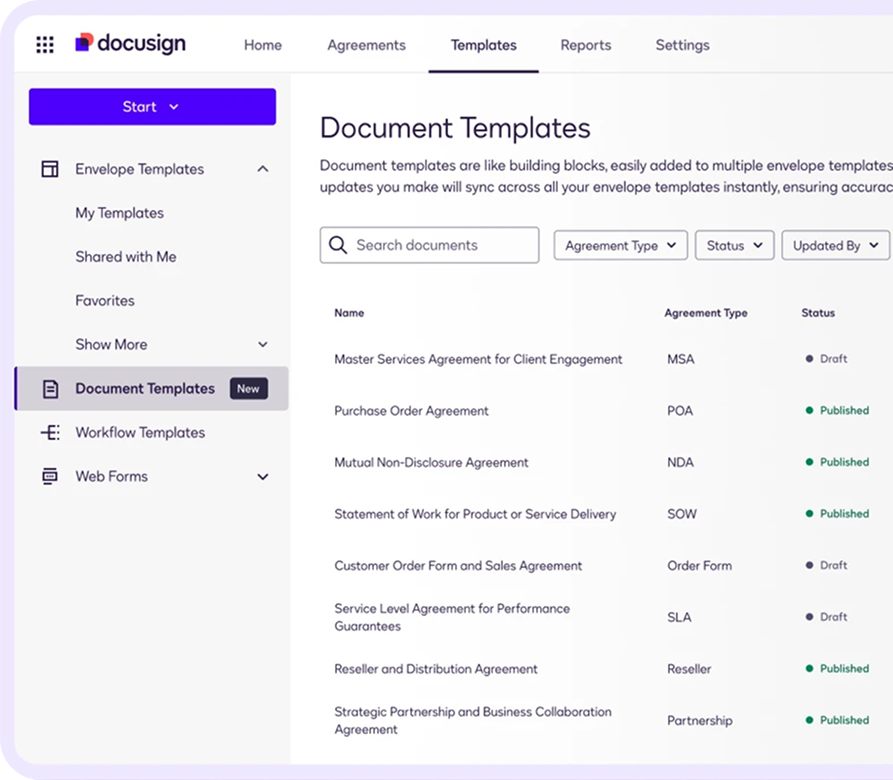Switch to the Agreements tab
The image size is (893, 780).
[366, 45]
